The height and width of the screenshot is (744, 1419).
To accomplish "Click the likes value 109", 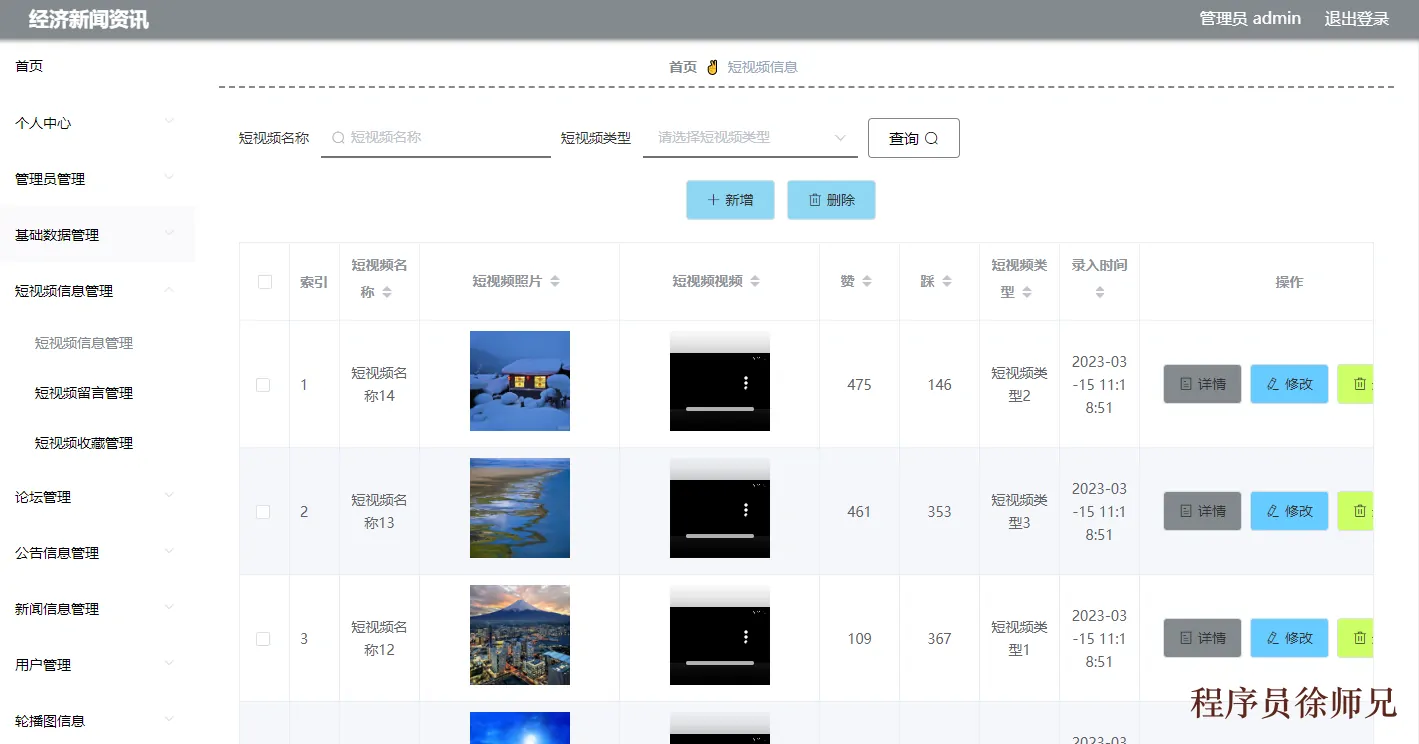I will pos(859,639).
